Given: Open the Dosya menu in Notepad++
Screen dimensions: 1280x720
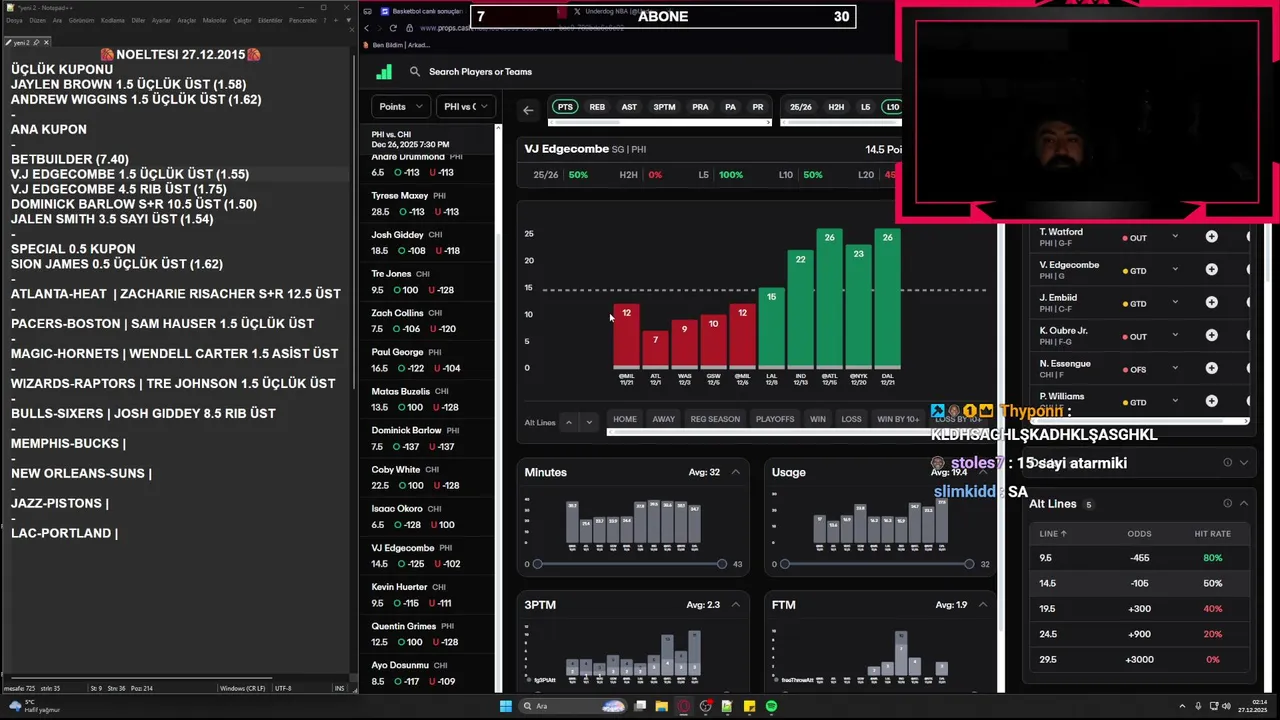Looking at the screenshot, I should click(x=14, y=20).
